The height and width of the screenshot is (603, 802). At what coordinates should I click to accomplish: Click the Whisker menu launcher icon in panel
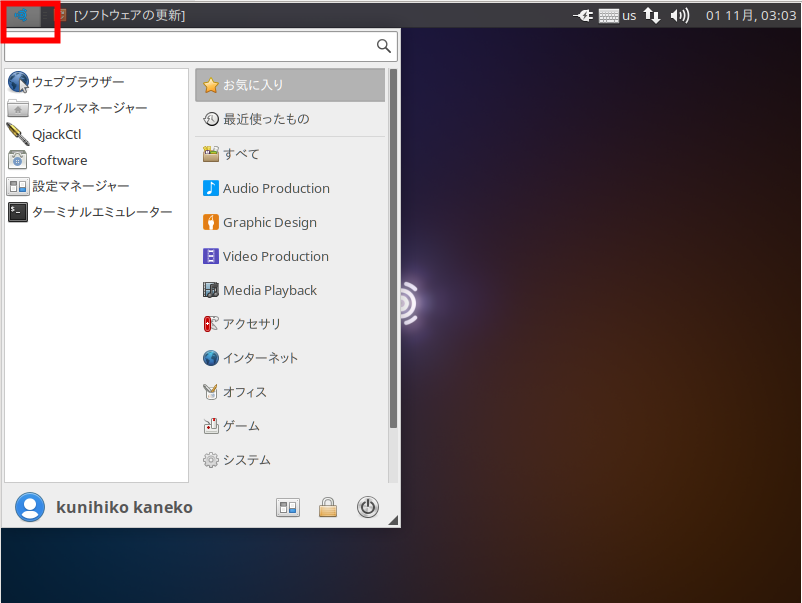pos(21,15)
